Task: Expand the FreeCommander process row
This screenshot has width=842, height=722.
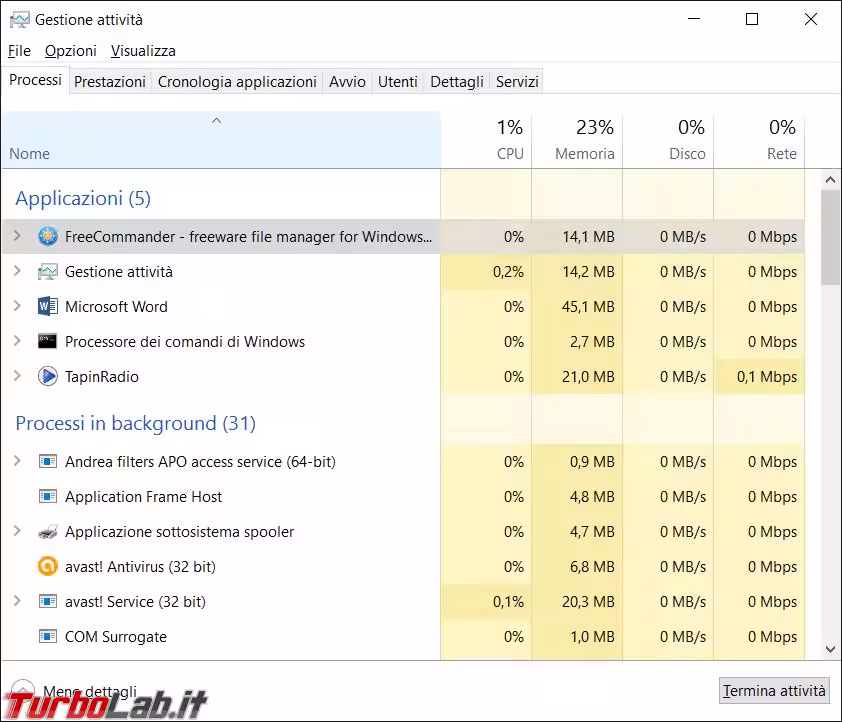Action: tap(17, 236)
